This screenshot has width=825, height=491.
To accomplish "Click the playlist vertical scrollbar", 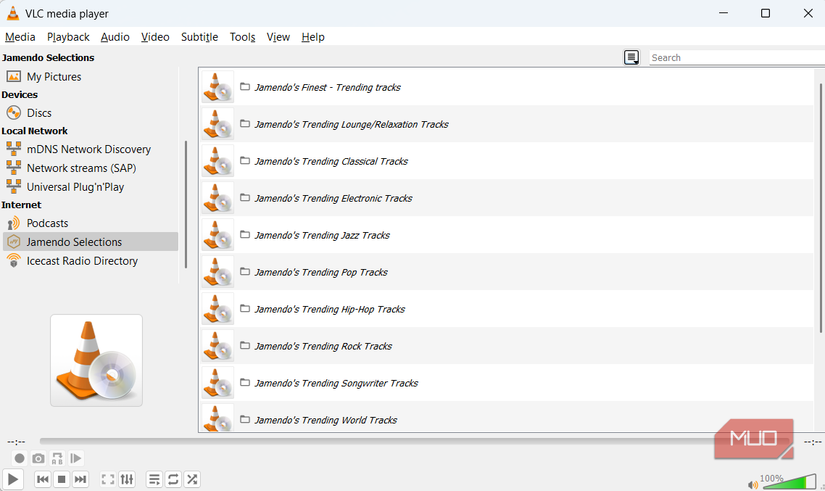I will (x=821, y=208).
